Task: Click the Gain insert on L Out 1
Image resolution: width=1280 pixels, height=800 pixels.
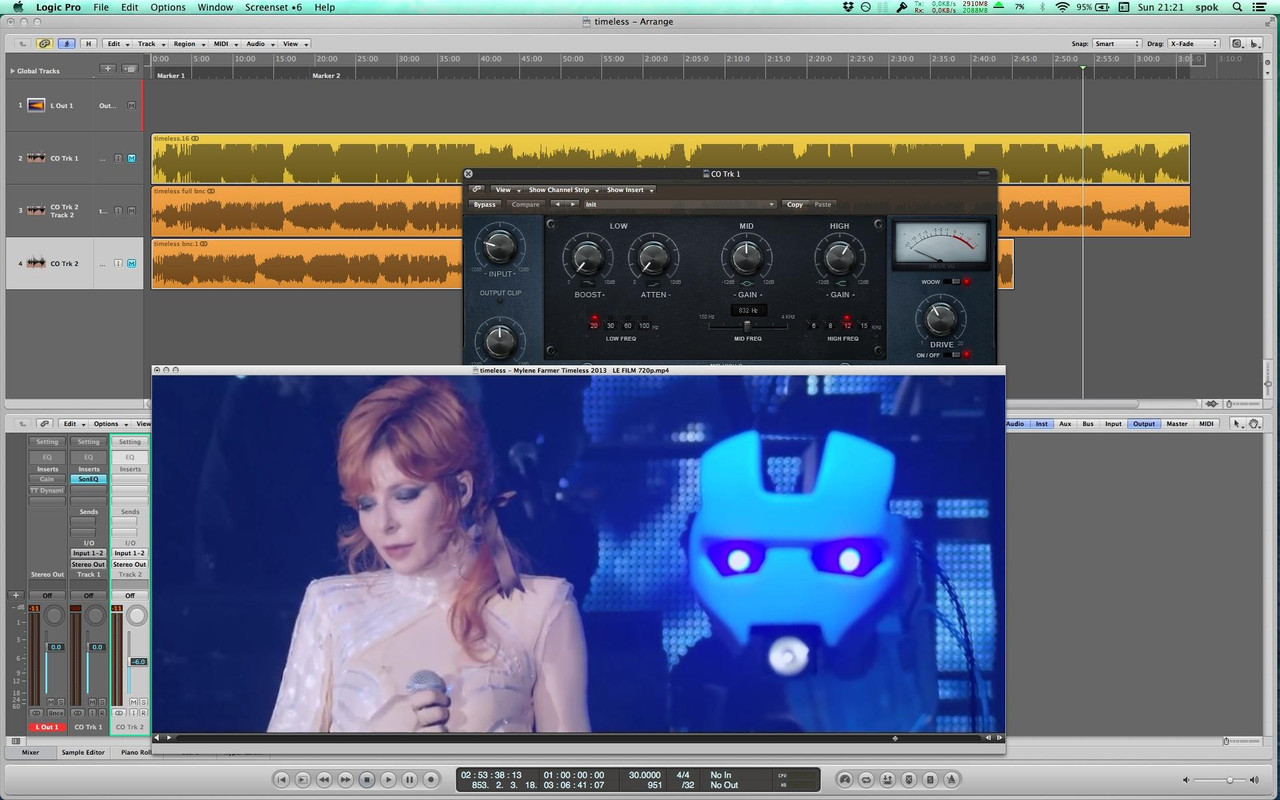Action: tap(47, 479)
